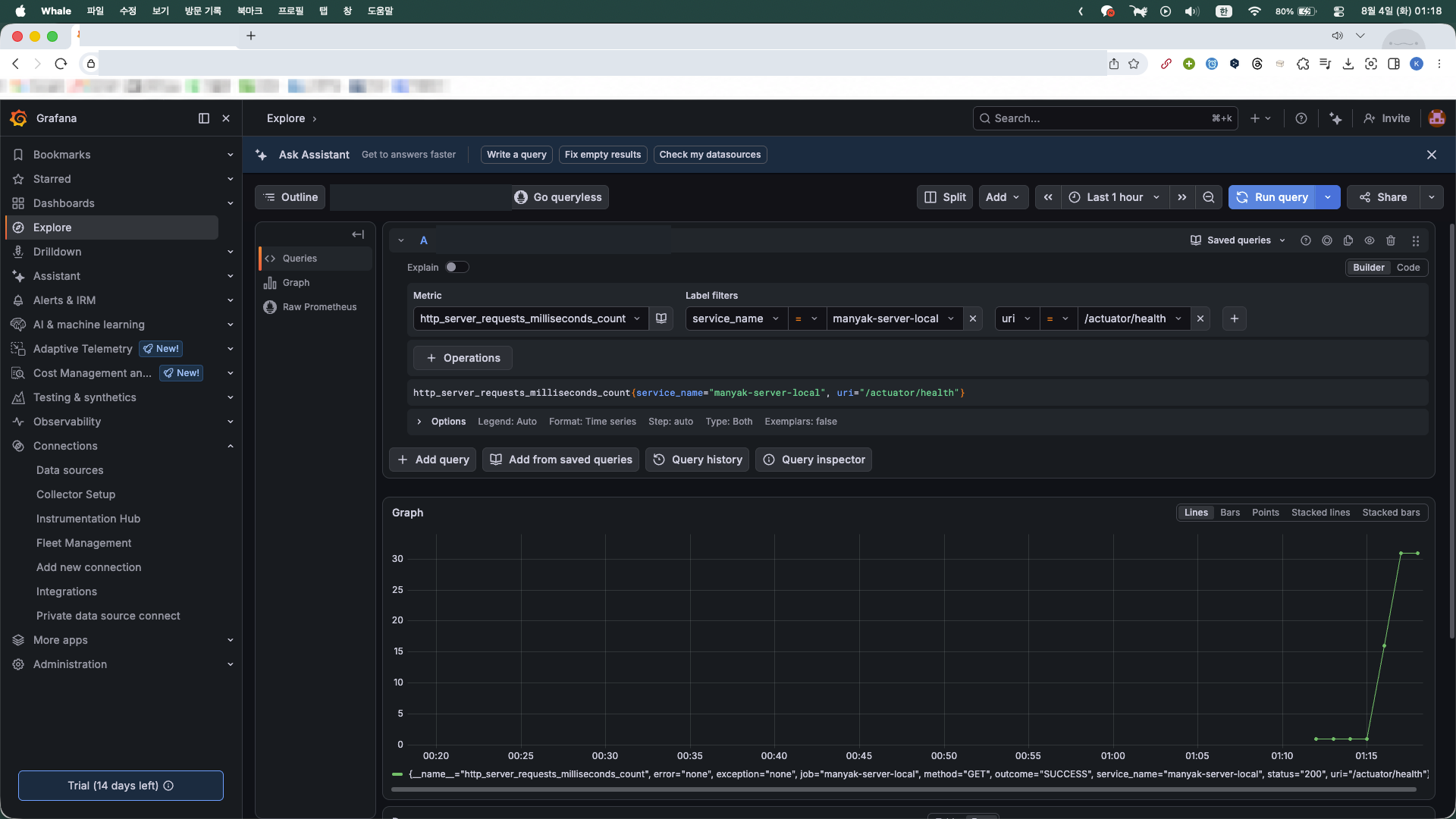1456x819 pixels.
Task: Click the query A circular ring icon
Action: pos(1327,240)
